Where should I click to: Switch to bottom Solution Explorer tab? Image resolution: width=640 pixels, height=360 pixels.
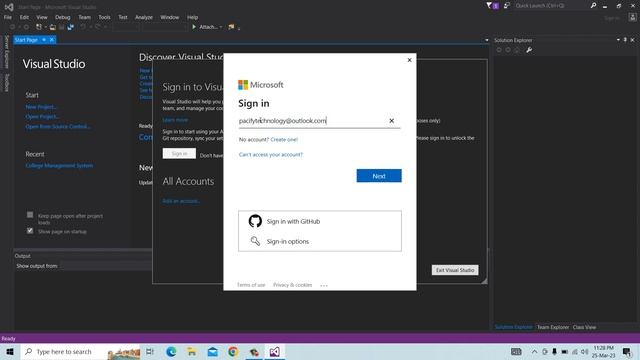point(513,327)
